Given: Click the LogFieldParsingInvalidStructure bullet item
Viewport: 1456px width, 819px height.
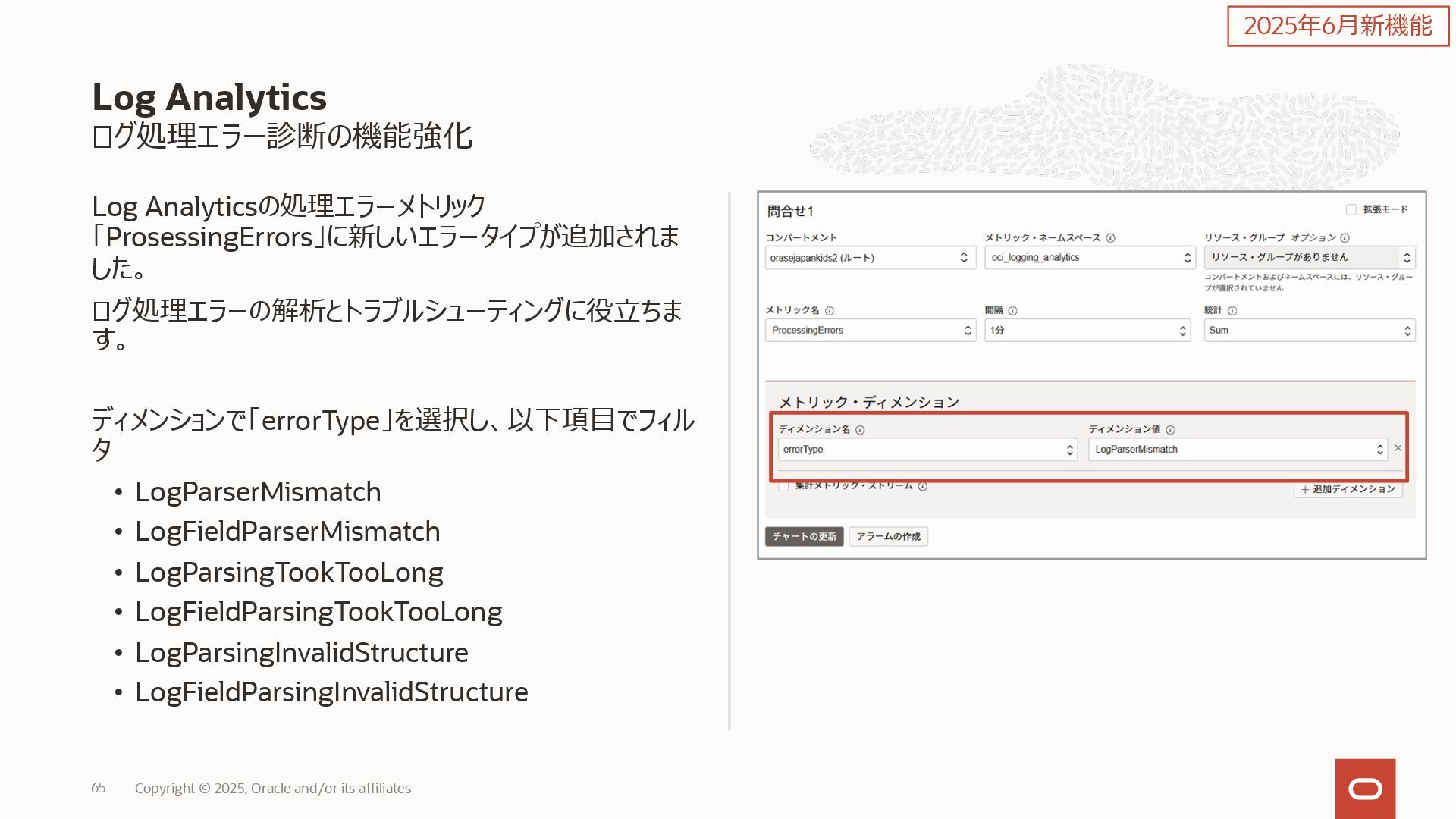Looking at the screenshot, I should (x=331, y=692).
